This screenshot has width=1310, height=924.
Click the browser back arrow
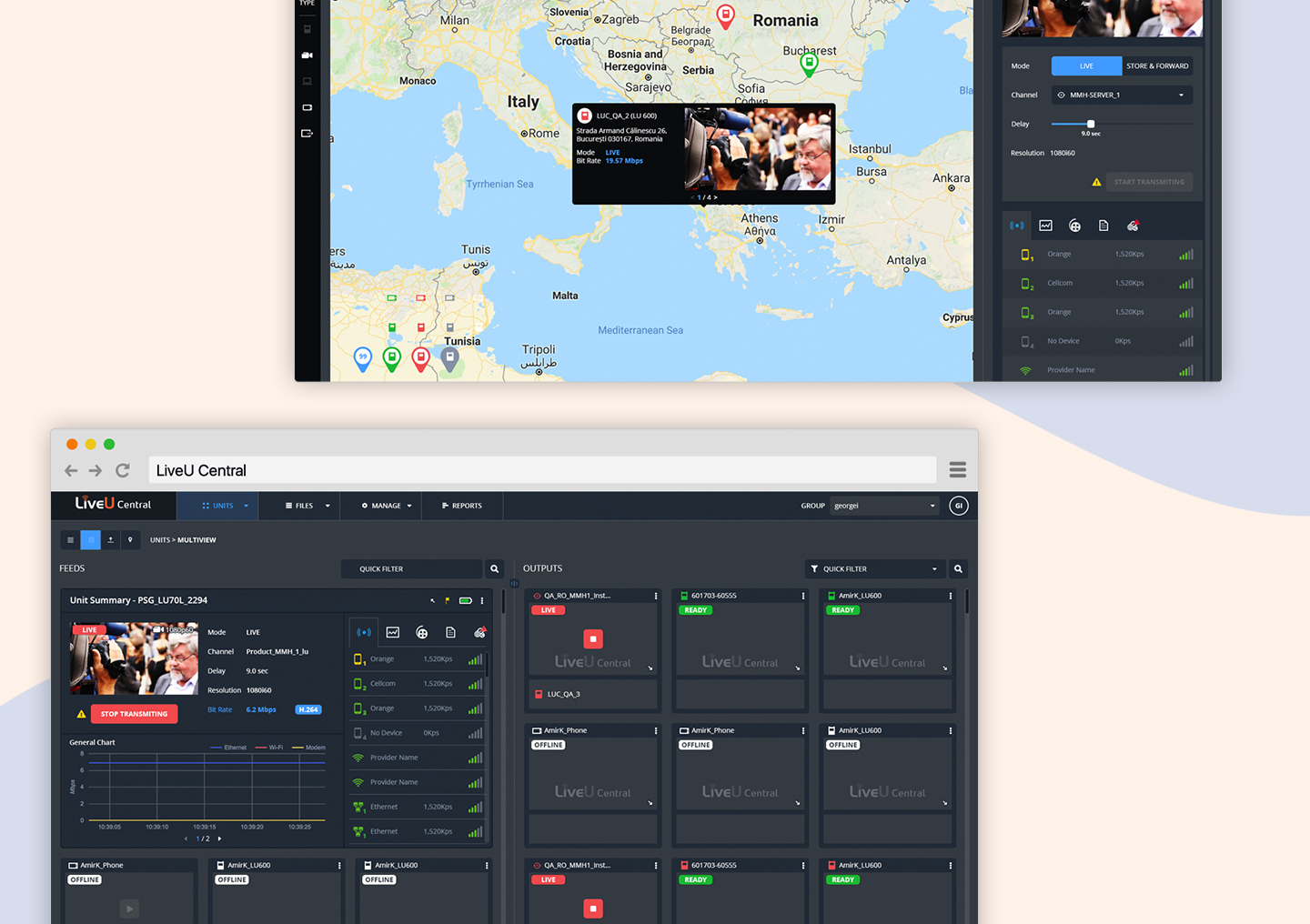[71, 470]
